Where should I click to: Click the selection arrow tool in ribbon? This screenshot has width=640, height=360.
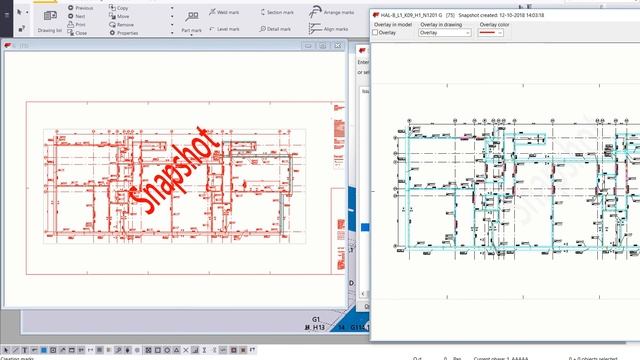pyautogui.click(x=19, y=12)
